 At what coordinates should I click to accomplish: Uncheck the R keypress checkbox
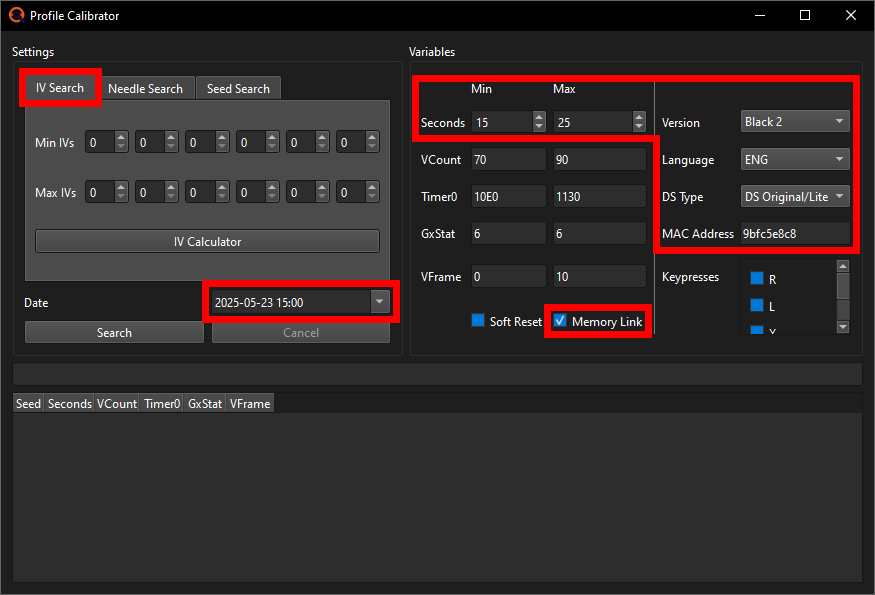[755, 279]
